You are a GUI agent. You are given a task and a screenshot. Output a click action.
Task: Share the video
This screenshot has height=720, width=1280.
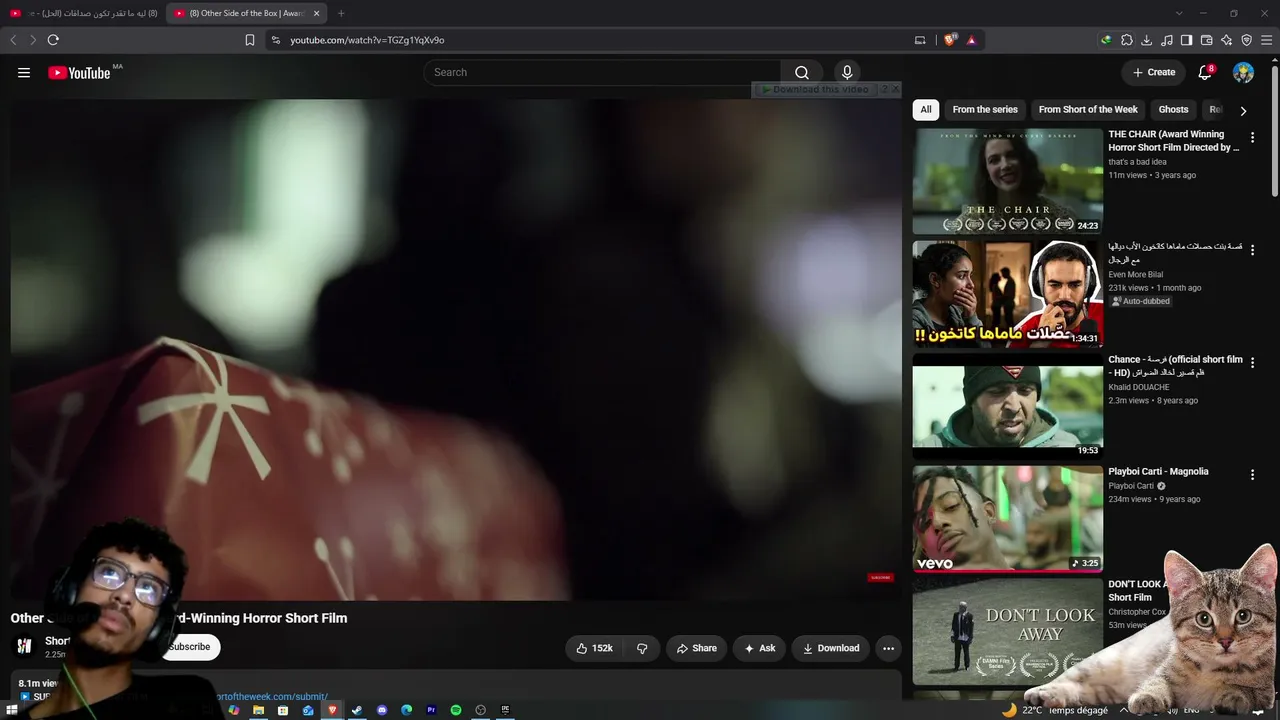pos(696,648)
